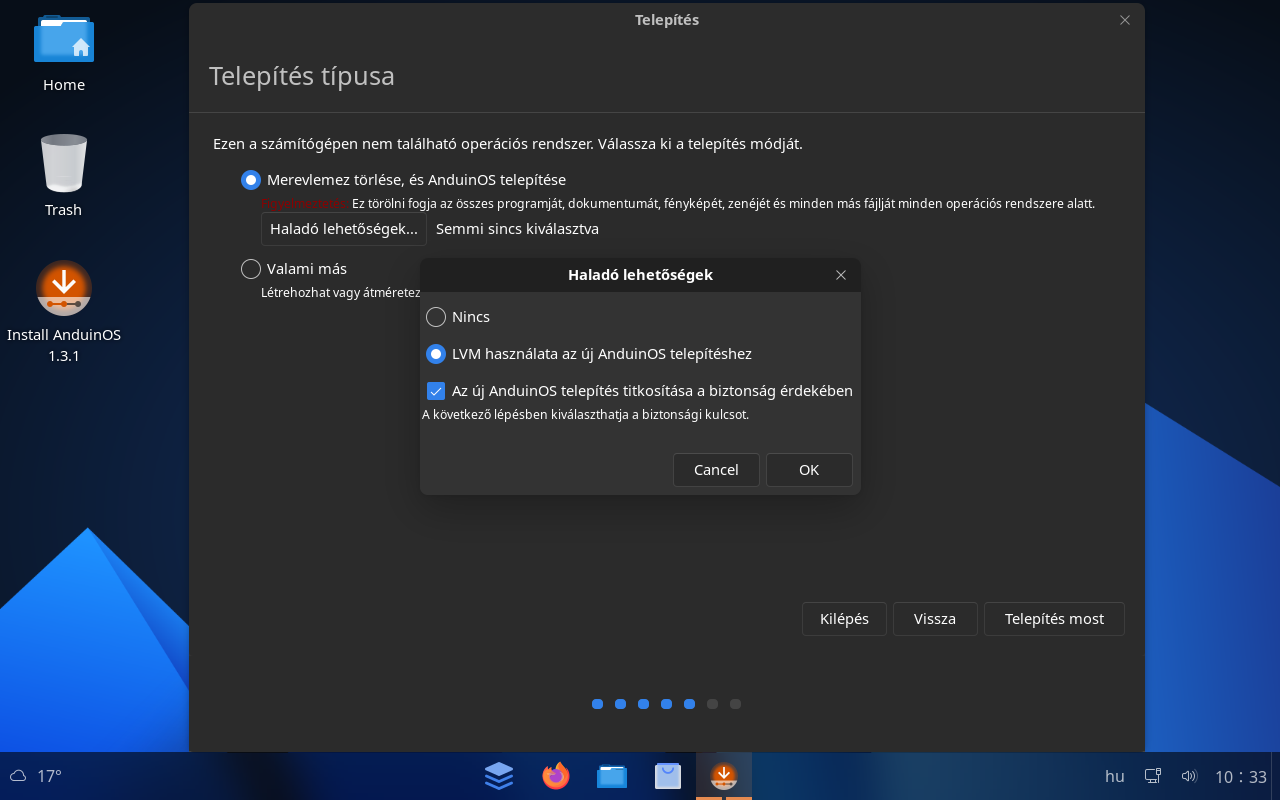Click the Telepítés window title bar text
Viewport: 1280px width, 800px height.
coord(667,20)
